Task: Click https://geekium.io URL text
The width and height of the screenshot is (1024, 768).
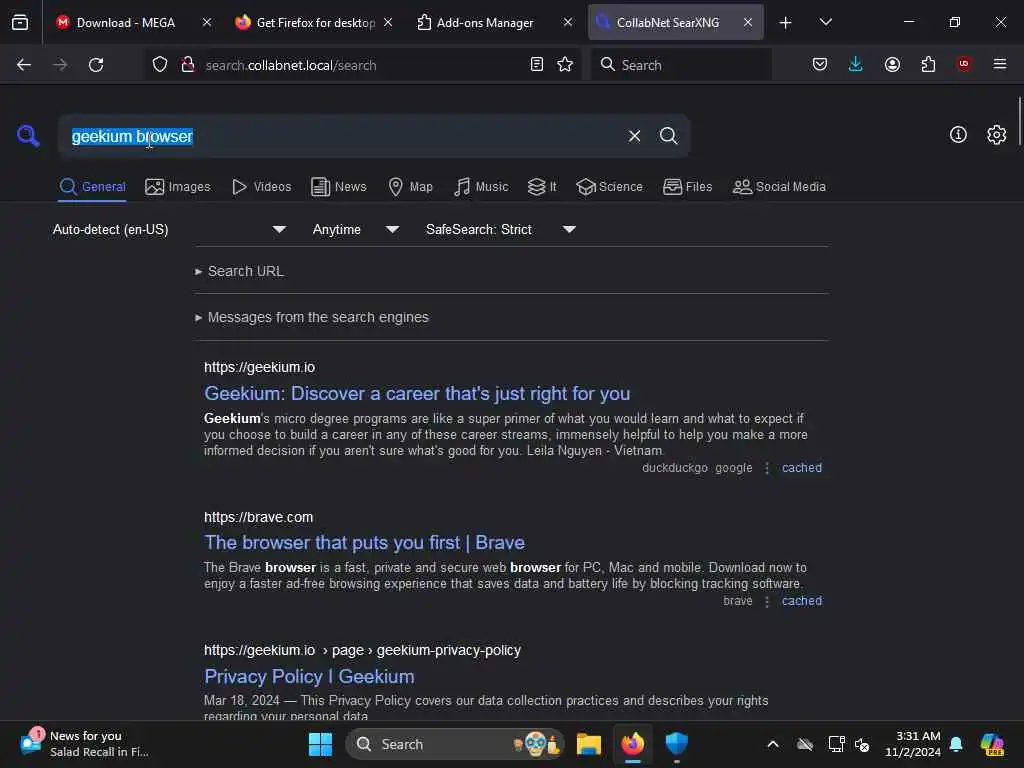Action: [x=259, y=367]
